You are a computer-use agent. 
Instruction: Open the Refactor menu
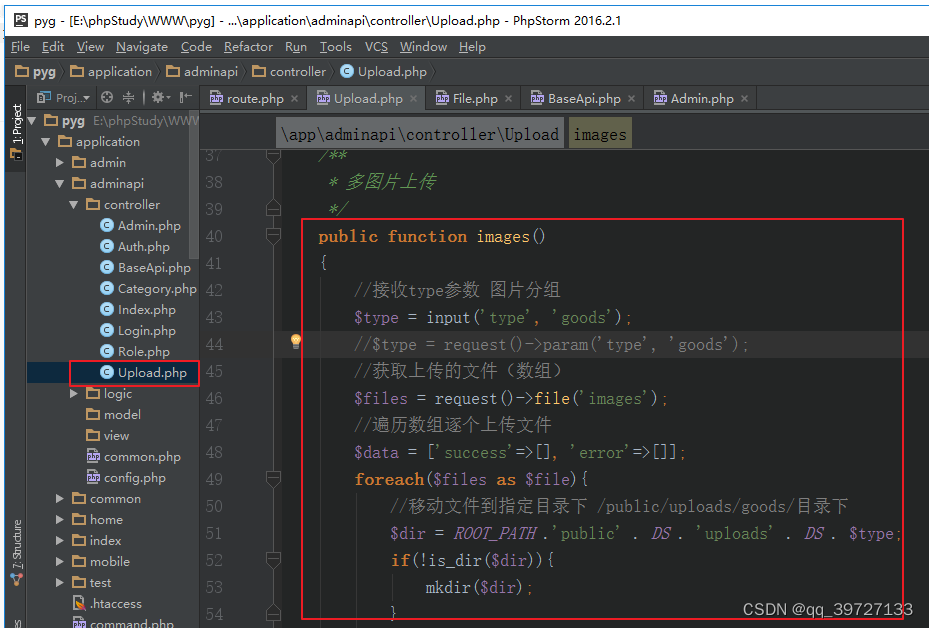pos(248,47)
